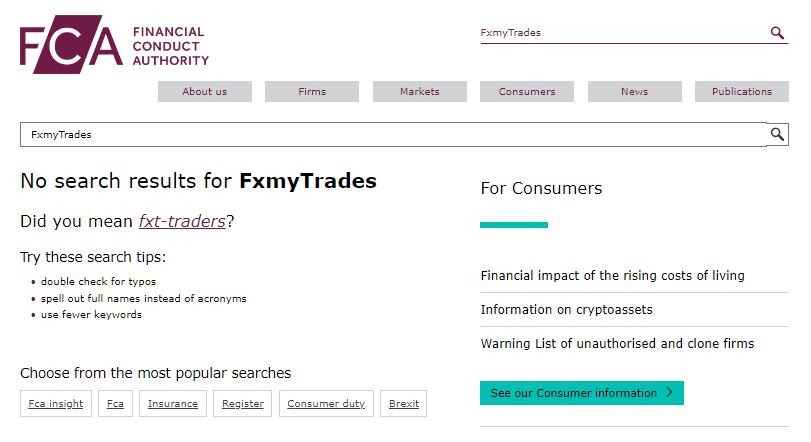Select the Brexit popular search
811x442 pixels.
403,403
